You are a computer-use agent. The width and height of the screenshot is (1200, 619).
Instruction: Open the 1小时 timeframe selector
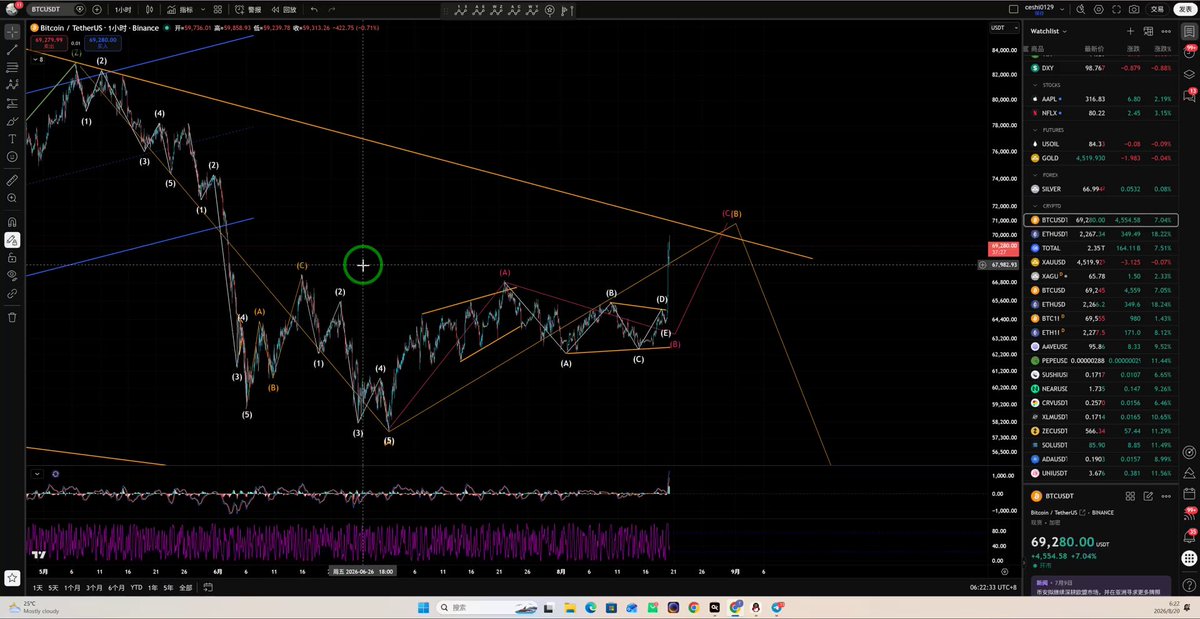click(123, 9)
